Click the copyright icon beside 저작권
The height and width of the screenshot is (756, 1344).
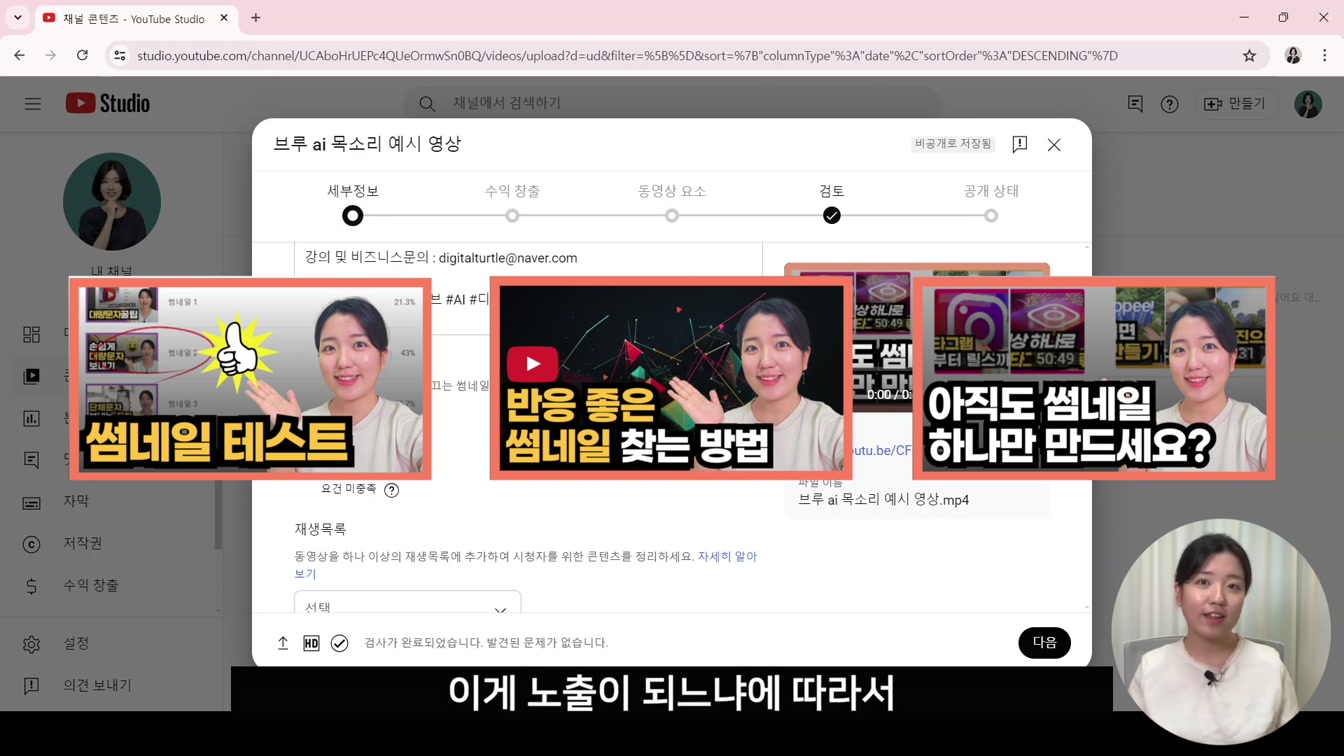(x=32, y=544)
